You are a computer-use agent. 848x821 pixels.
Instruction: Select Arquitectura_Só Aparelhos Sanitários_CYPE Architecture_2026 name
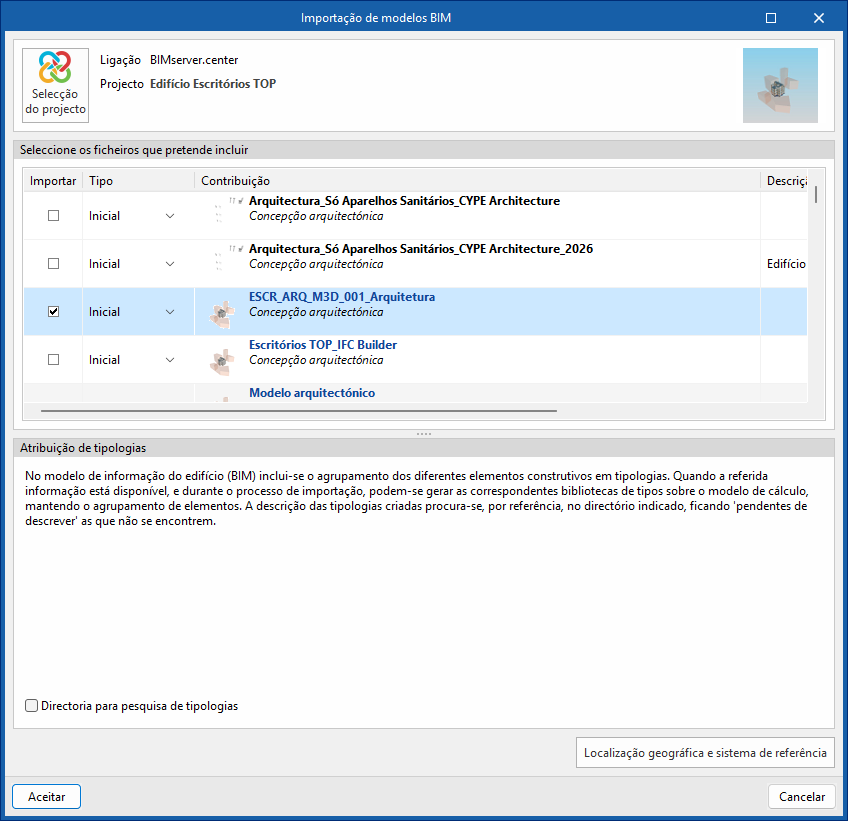tap(421, 249)
